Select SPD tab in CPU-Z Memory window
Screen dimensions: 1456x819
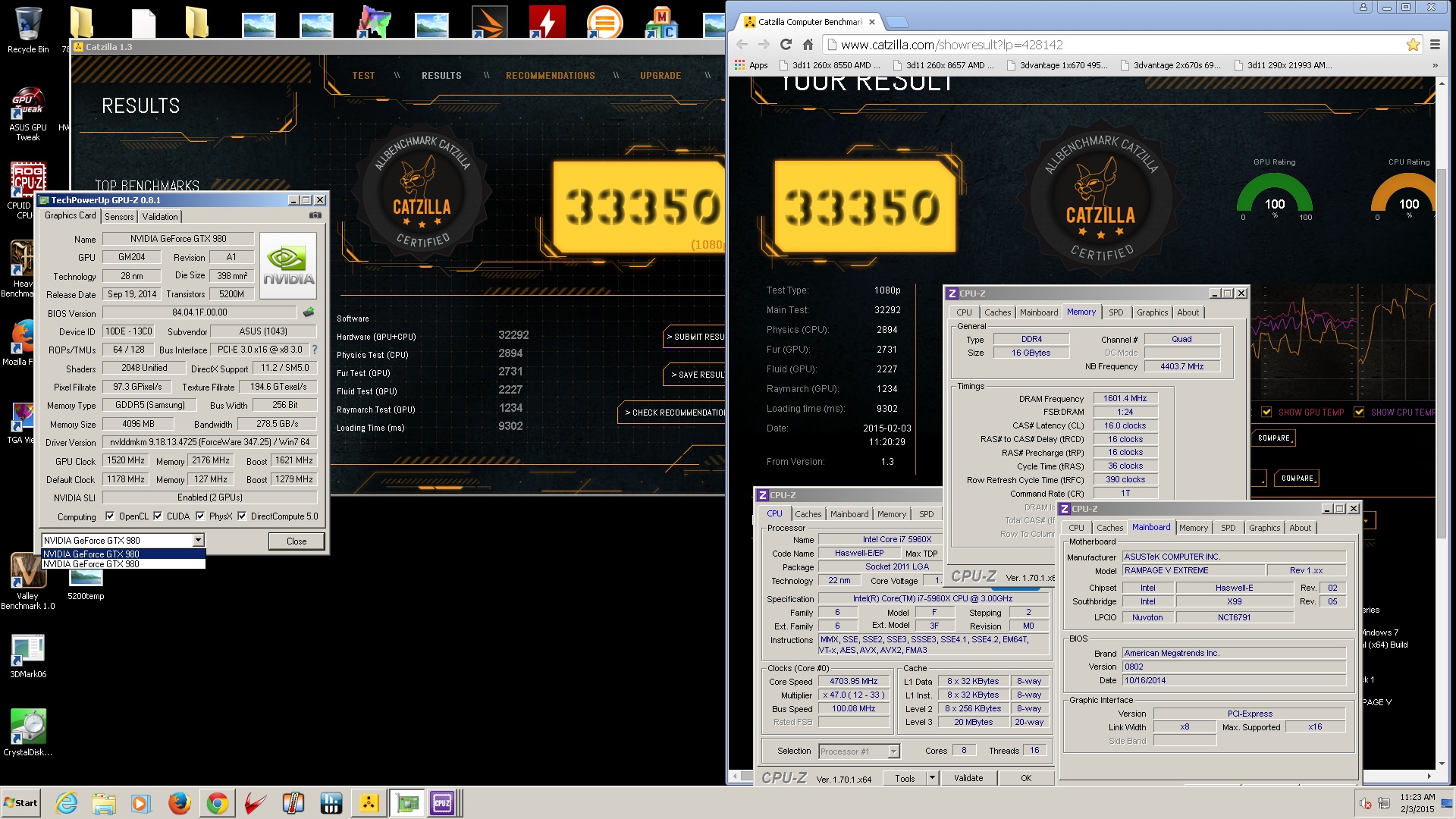[x=1116, y=312]
